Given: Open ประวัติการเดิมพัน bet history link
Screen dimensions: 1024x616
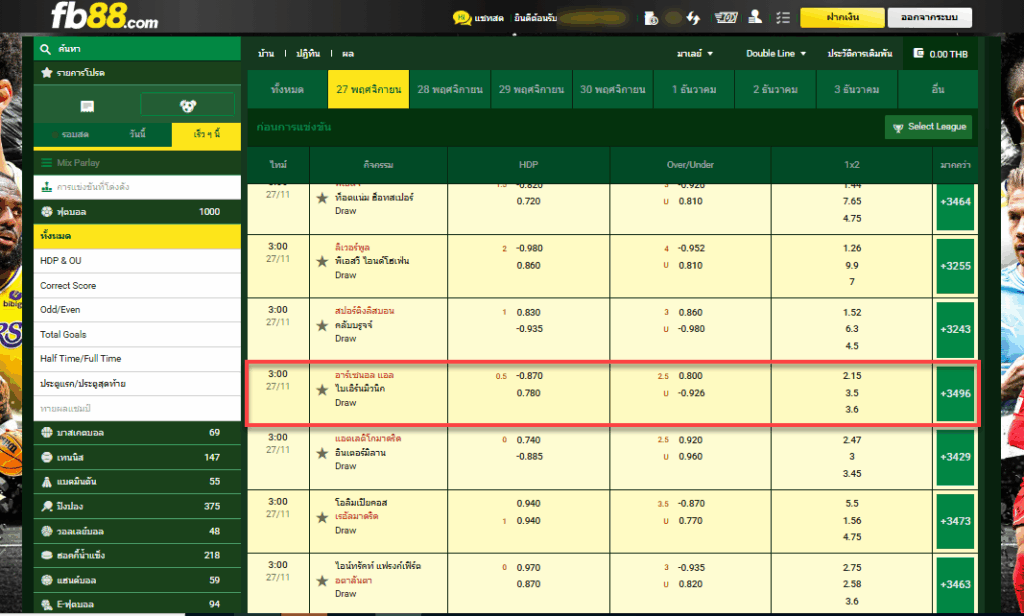Looking at the screenshot, I should (859, 54).
